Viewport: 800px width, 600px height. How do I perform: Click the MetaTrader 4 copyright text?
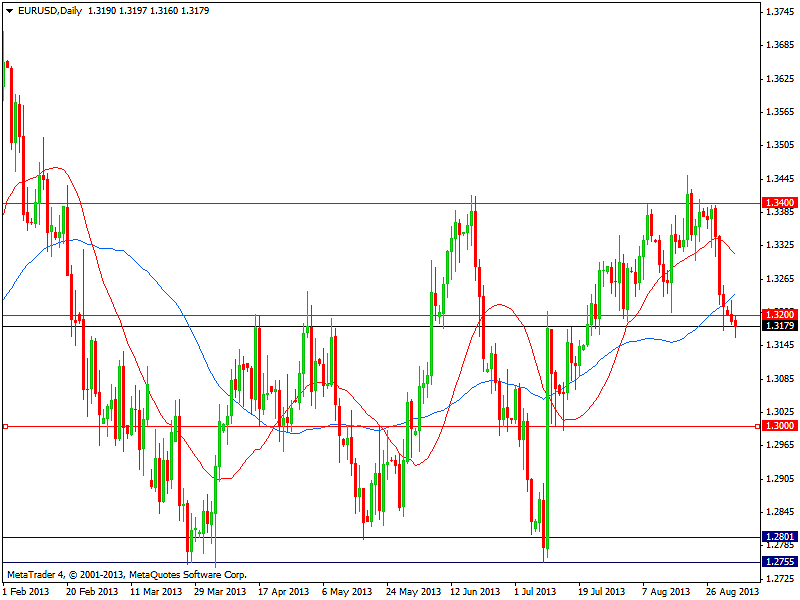[126, 575]
